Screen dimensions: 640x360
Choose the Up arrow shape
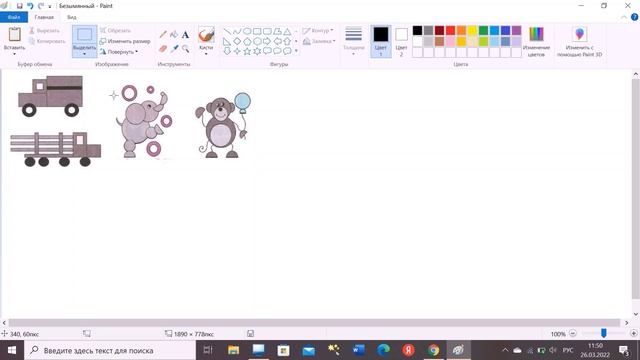287,41
